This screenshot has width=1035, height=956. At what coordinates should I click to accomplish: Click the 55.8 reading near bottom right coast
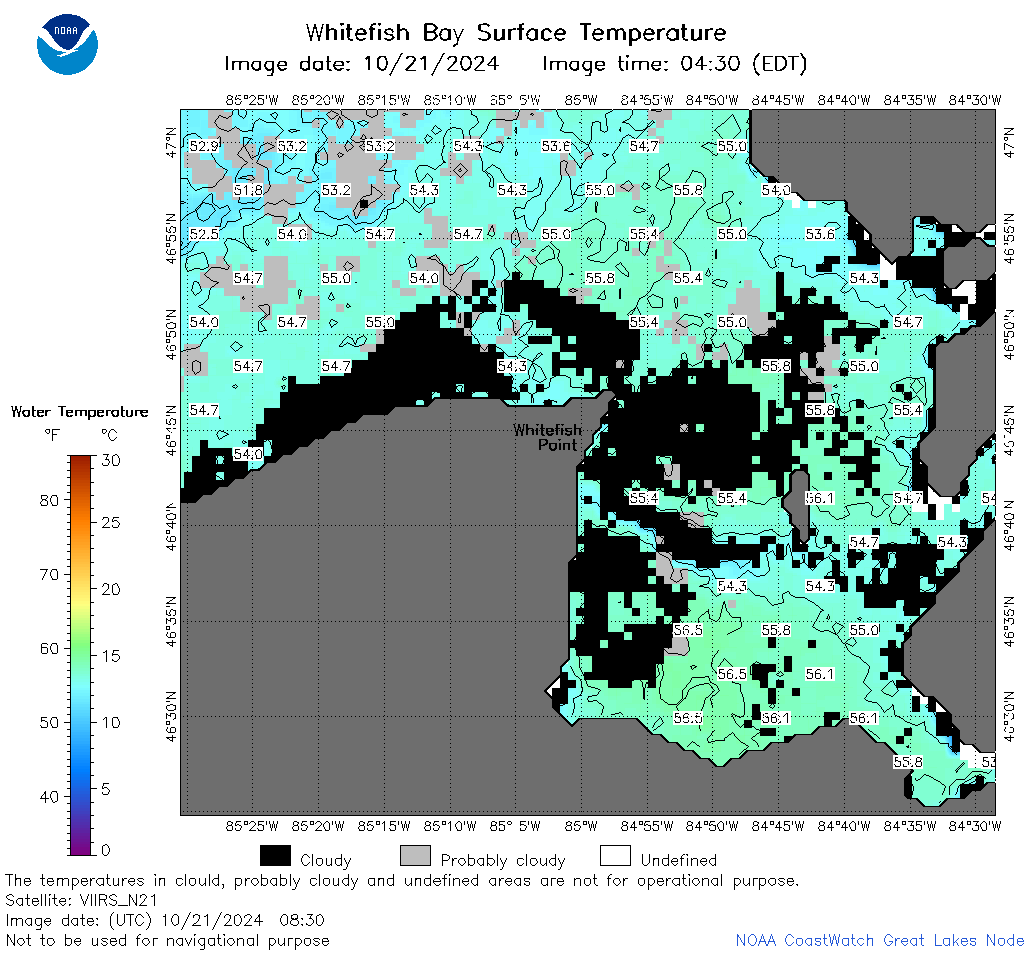tap(908, 763)
